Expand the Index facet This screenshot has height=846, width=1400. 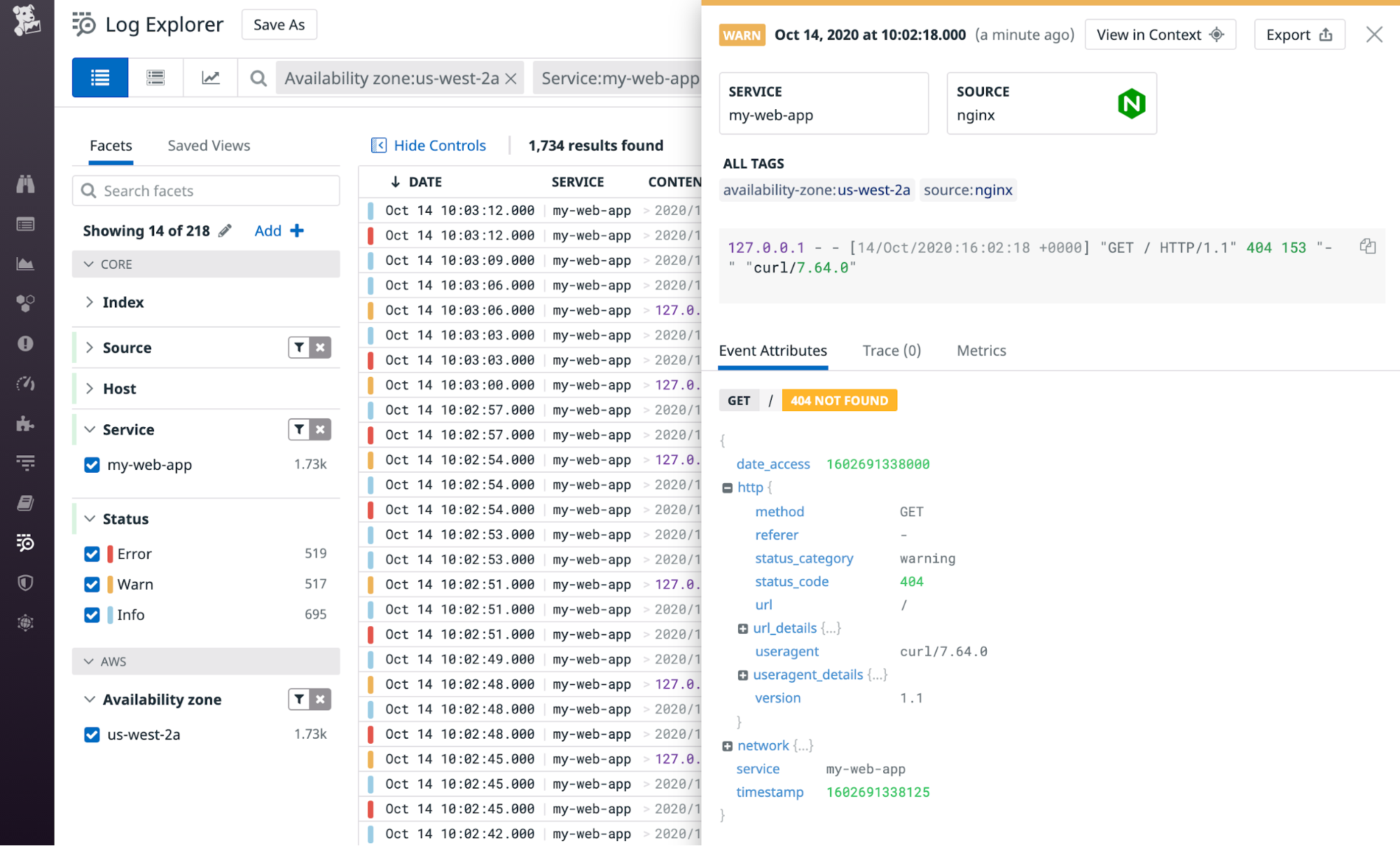coord(89,302)
